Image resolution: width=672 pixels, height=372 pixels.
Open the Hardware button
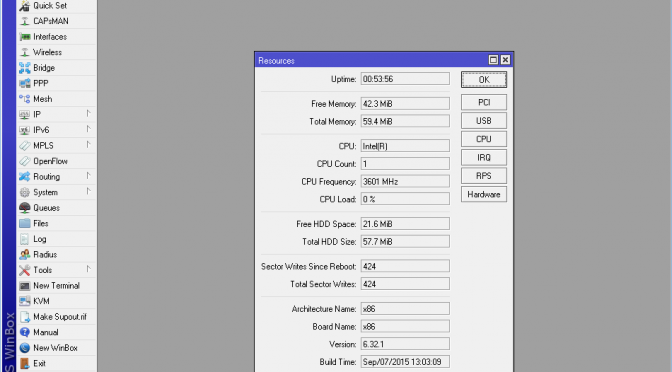click(484, 195)
